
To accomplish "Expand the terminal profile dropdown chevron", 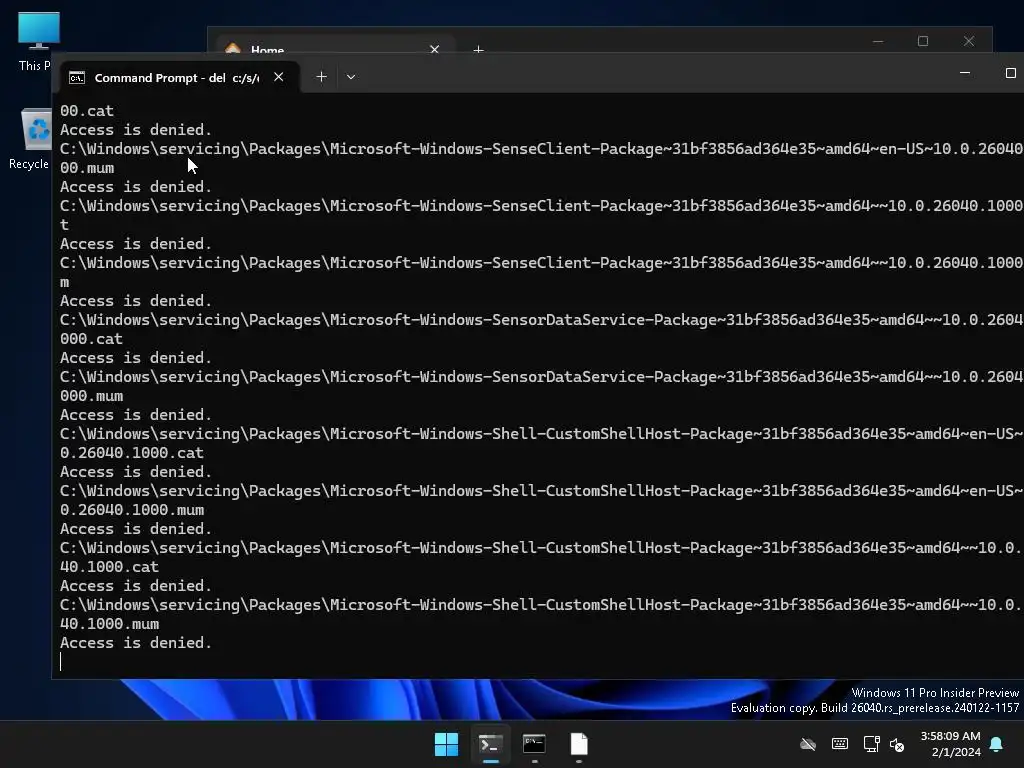I will [x=351, y=77].
